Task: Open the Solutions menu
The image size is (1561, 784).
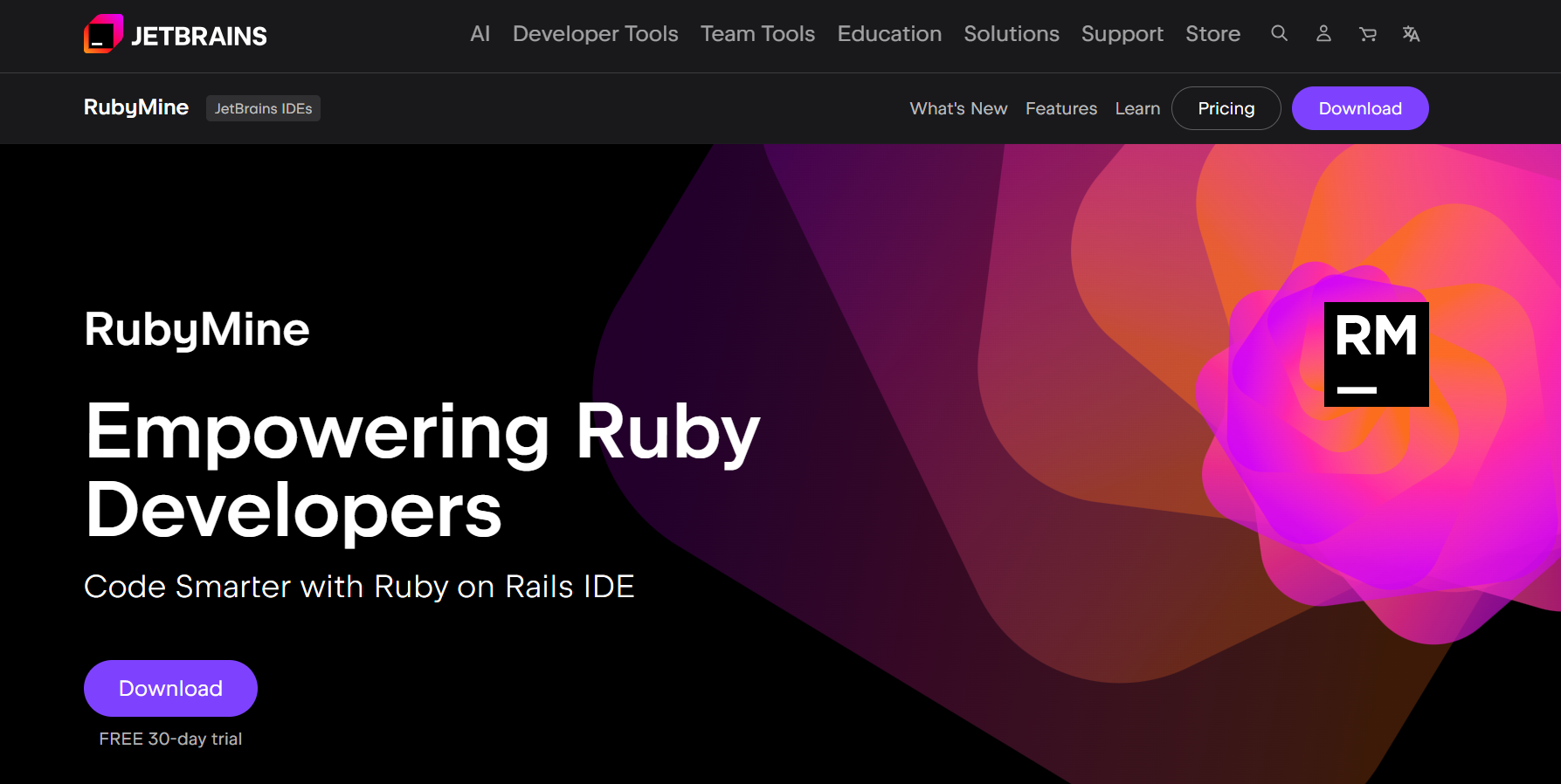Action: click(1012, 33)
